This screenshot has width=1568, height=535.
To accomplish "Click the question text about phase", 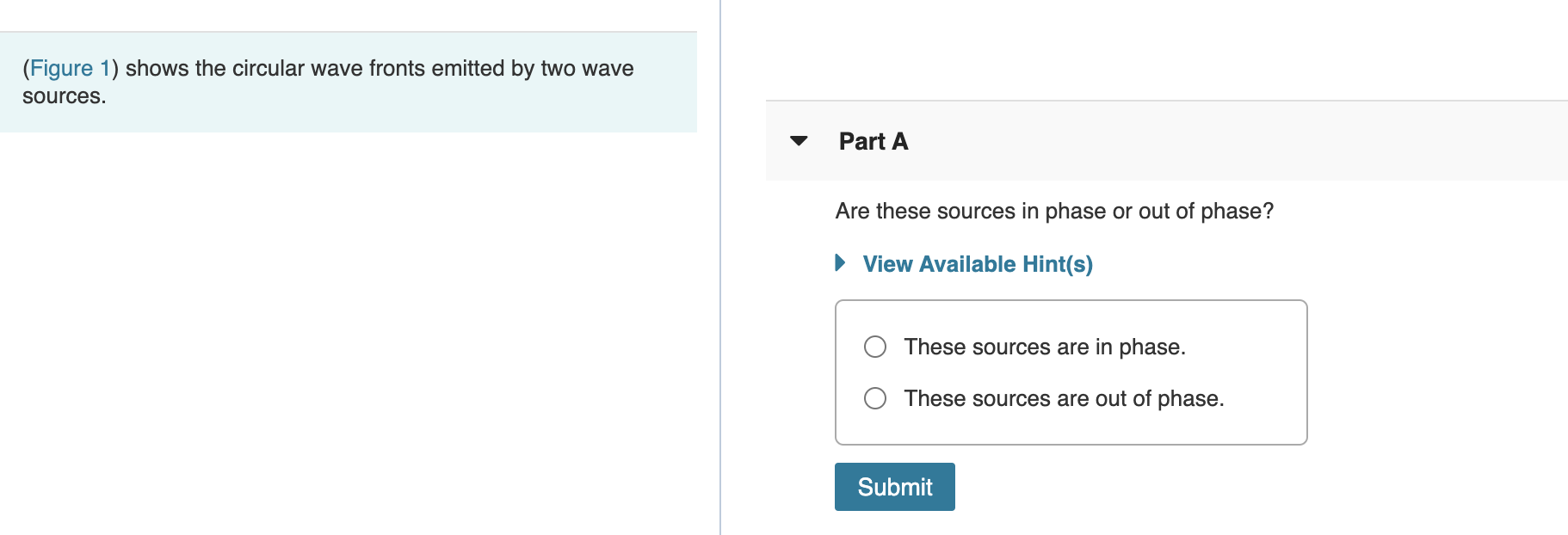I will click(1053, 211).
